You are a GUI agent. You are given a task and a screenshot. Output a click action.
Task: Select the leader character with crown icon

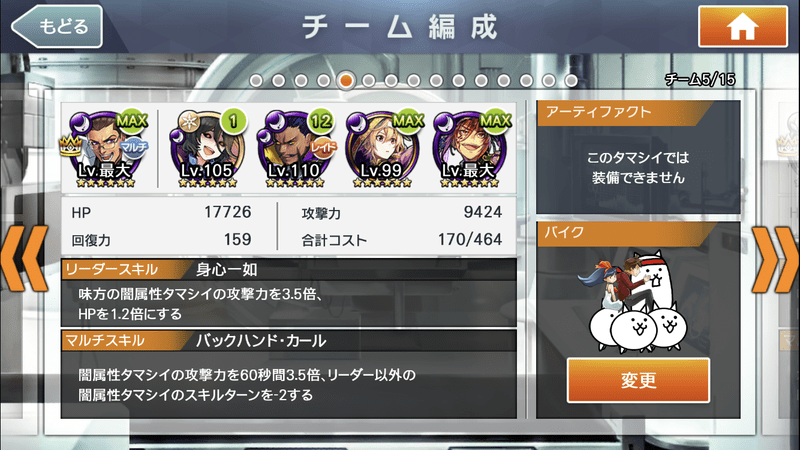click(x=107, y=148)
